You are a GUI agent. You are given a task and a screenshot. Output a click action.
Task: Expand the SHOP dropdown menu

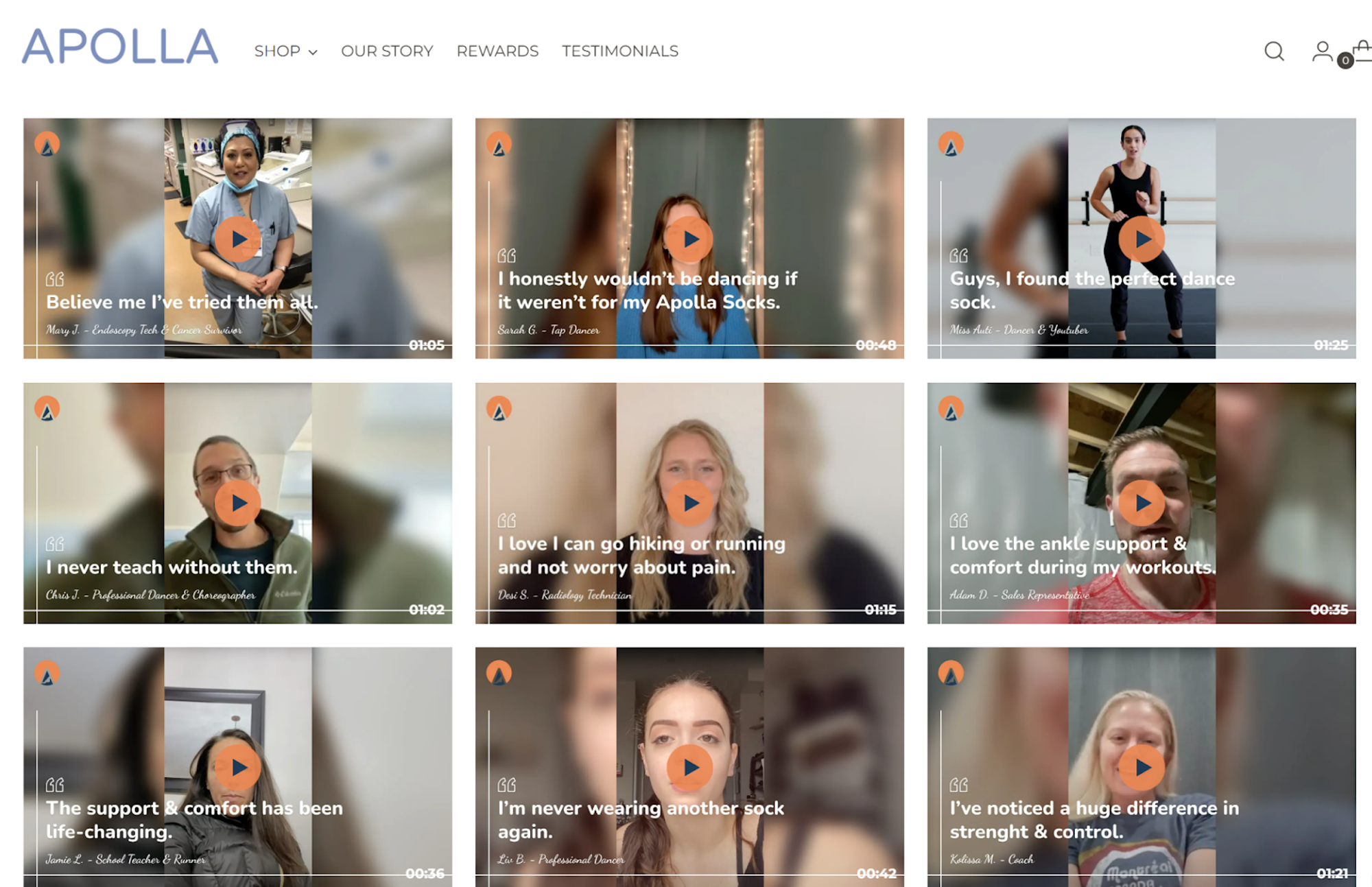[x=277, y=51]
